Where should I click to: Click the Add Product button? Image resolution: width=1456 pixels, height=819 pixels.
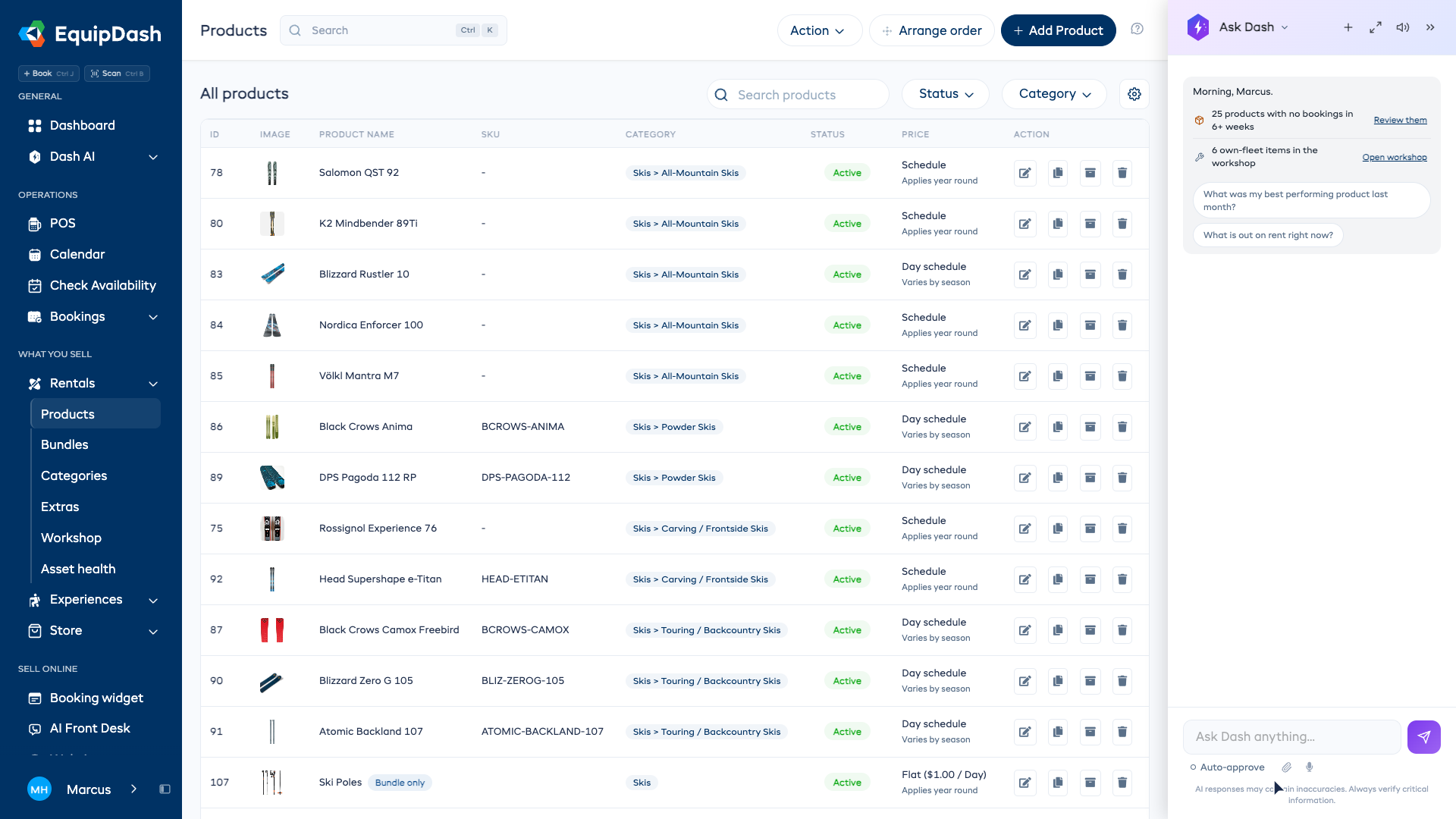tap(1058, 30)
